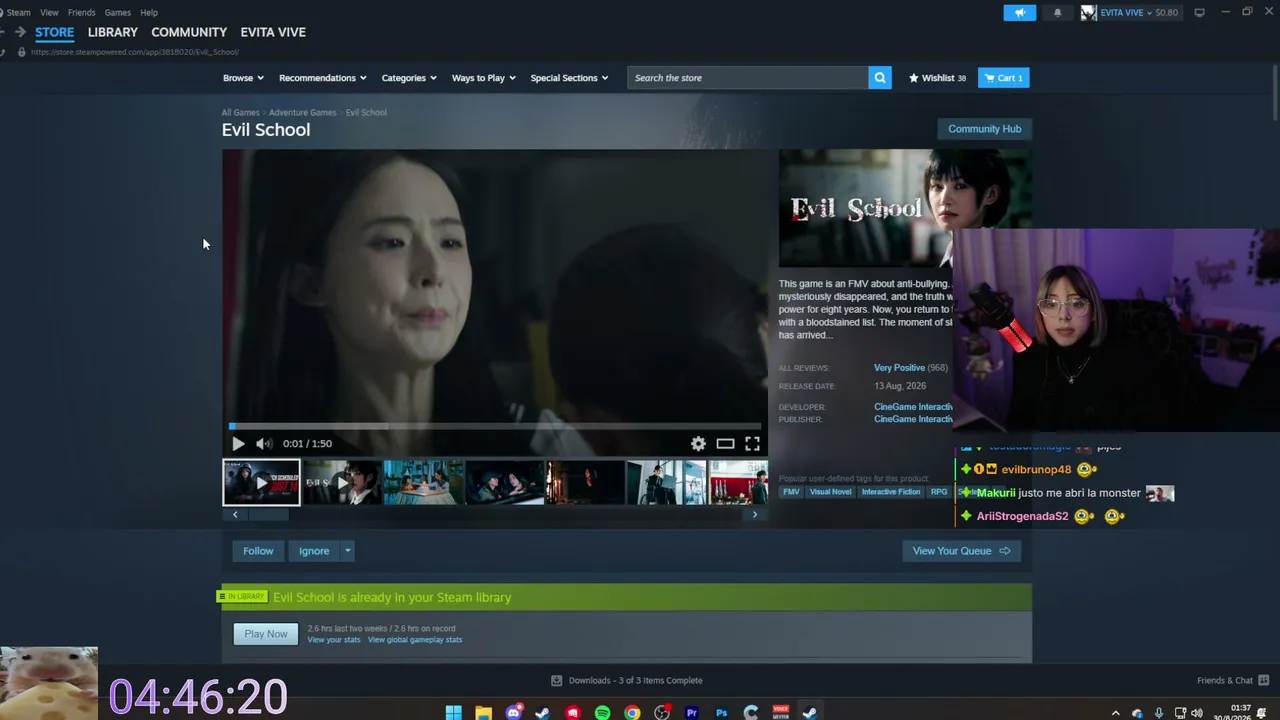The image size is (1280, 720).
Task: Open the Downloads status bar entry
Action: tap(627, 681)
